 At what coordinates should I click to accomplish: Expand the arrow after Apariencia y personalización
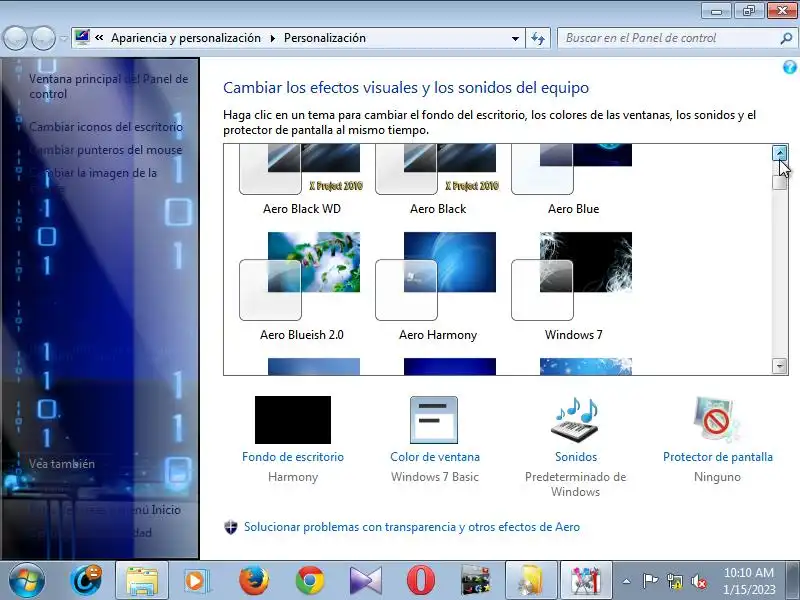(x=273, y=38)
